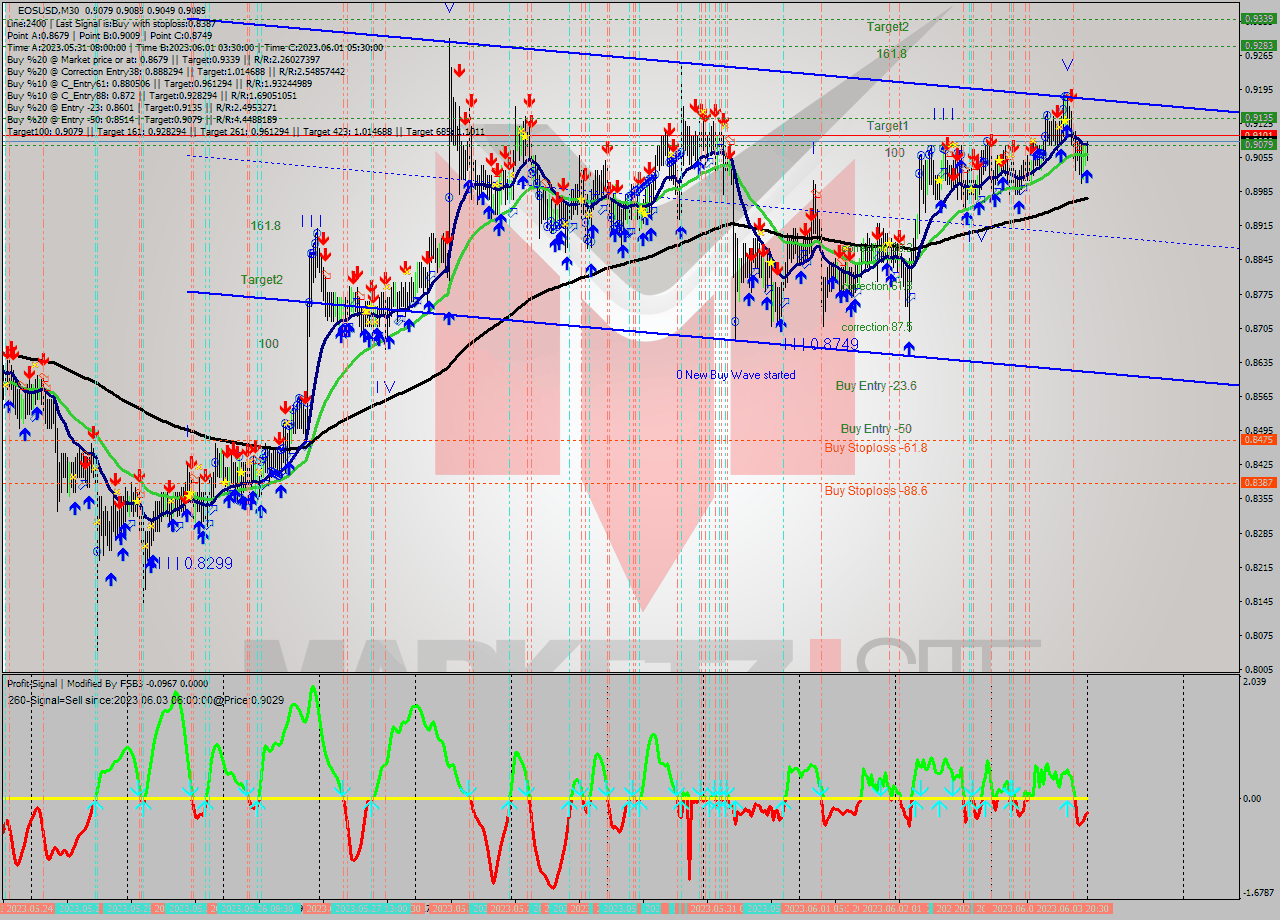Click '0 New Buy Wave started' label
Image resolution: width=1280 pixels, height=920 pixels.
tap(736, 375)
